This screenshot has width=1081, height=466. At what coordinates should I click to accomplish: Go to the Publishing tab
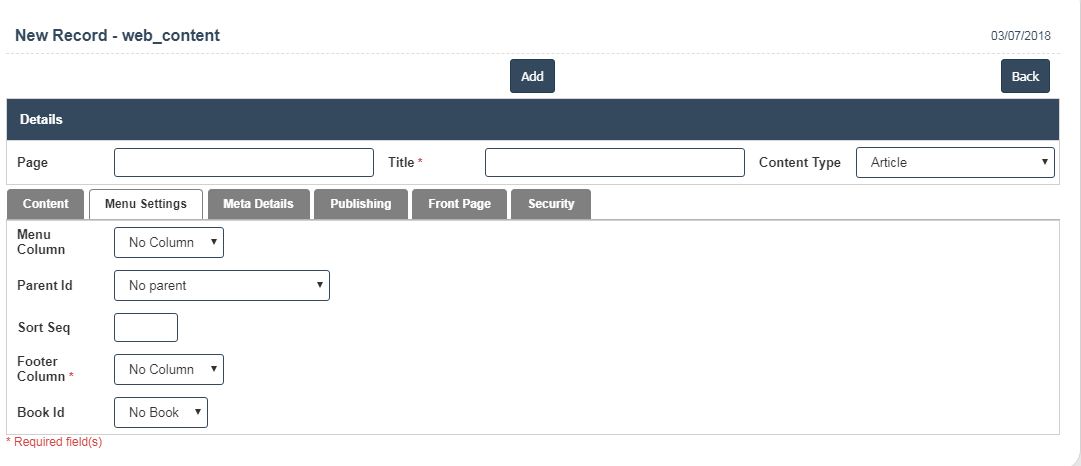click(x=360, y=204)
